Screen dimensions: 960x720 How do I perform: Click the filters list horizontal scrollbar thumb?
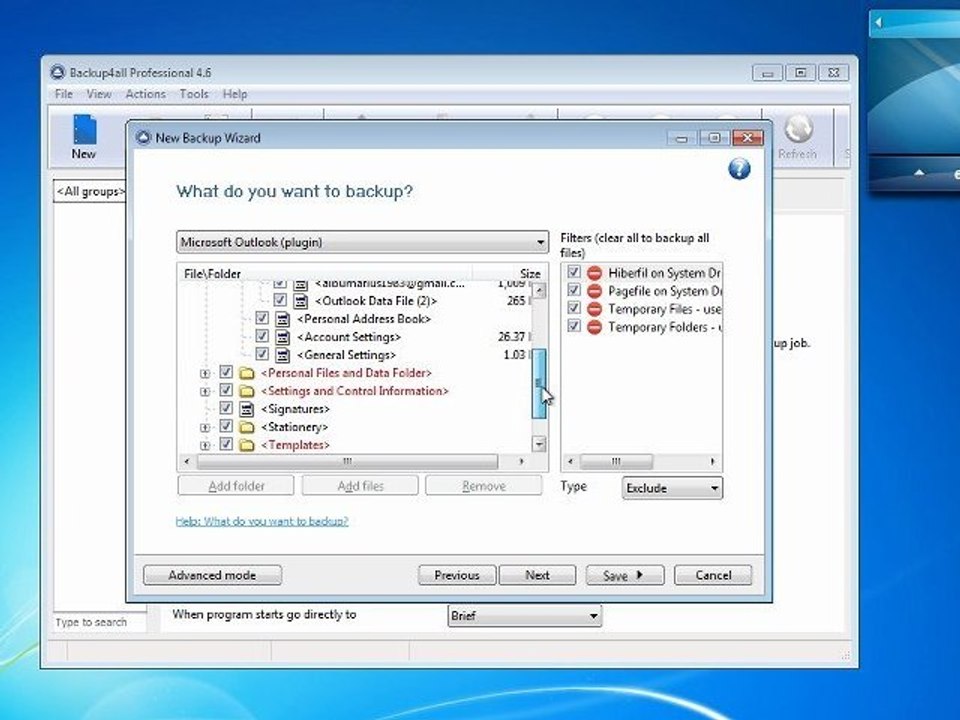(616, 461)
